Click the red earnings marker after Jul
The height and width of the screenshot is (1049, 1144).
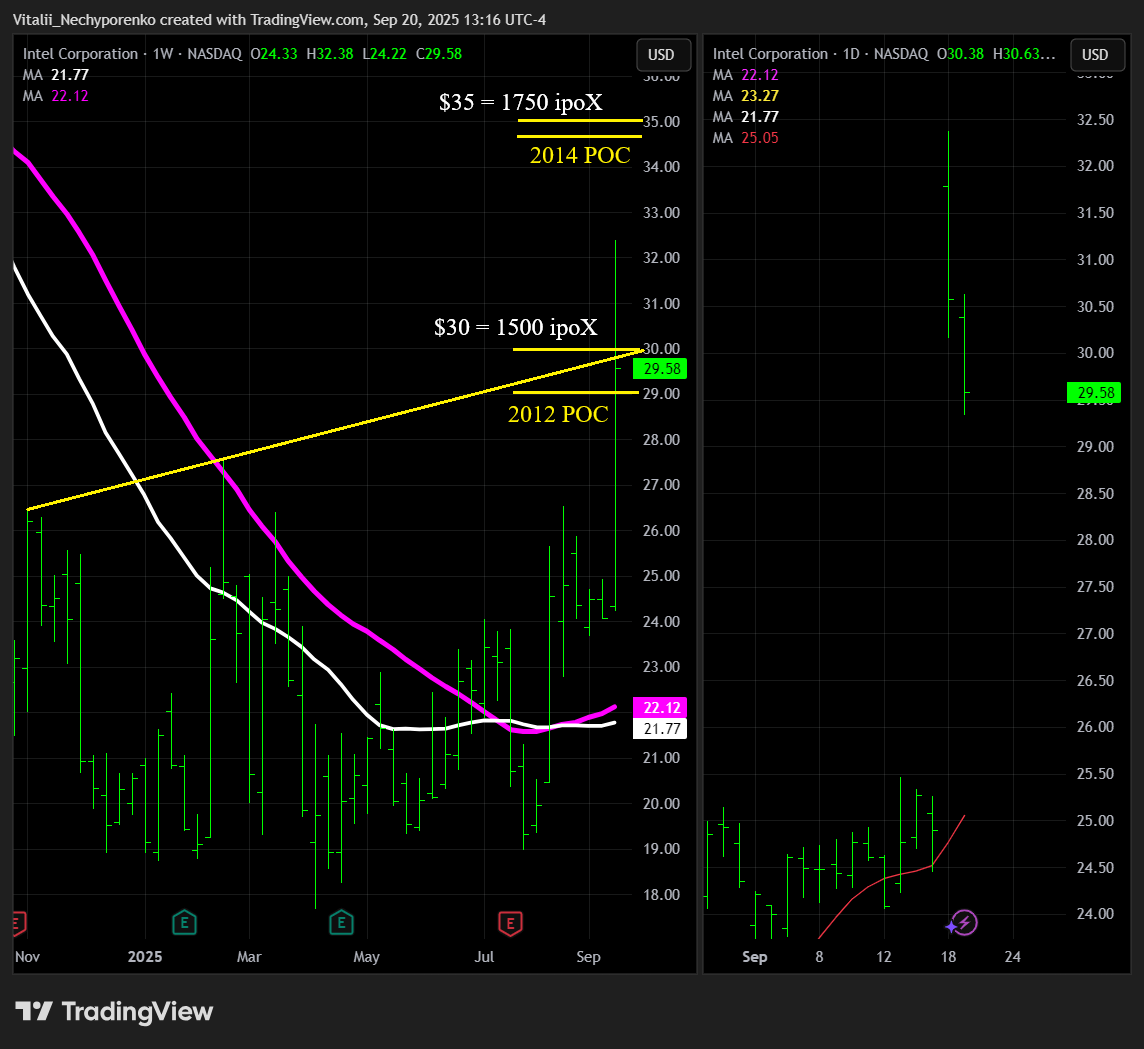point(510,924)
